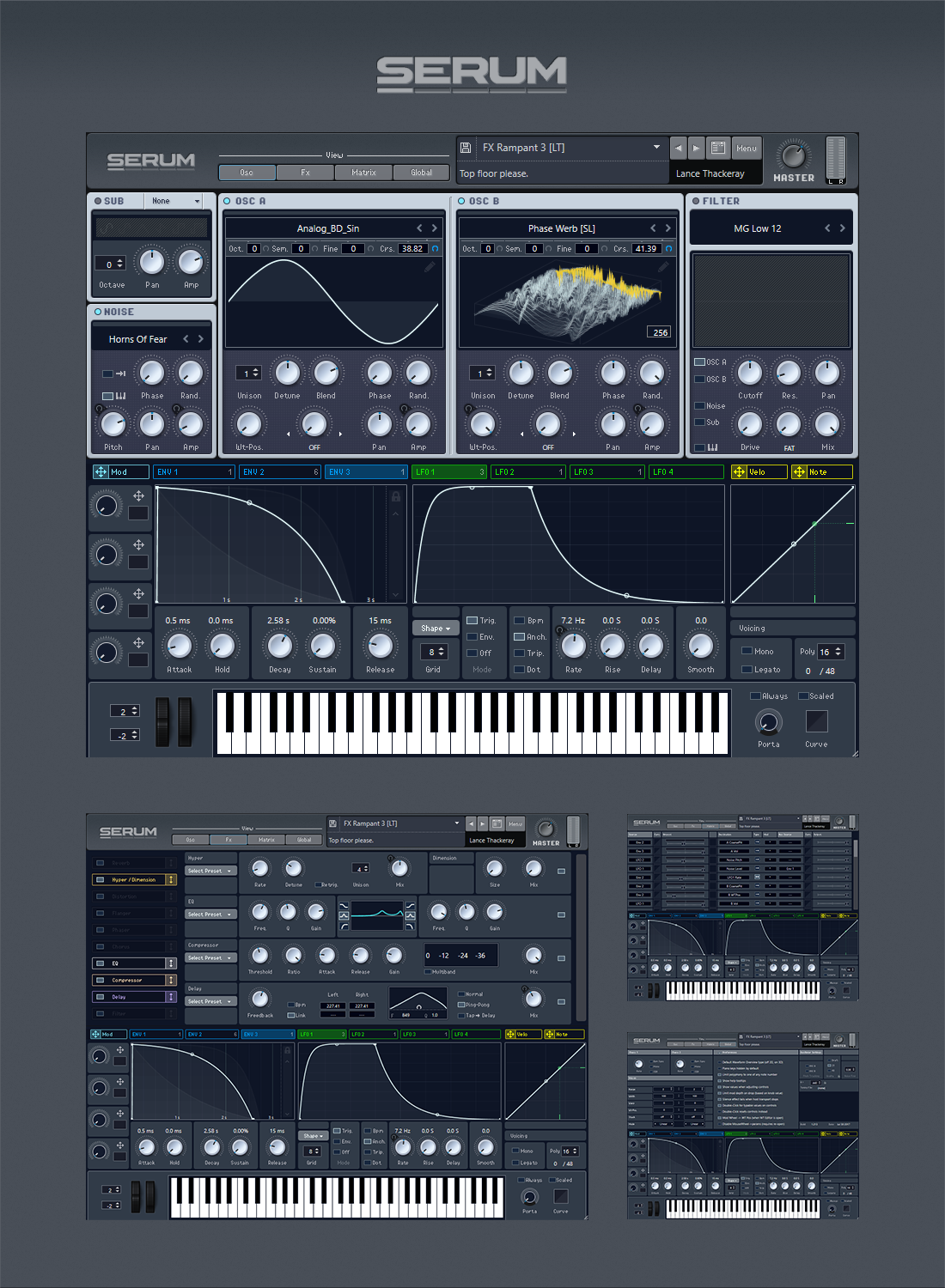The width and height of the screenshot is (945, 1288).
Task: Select previous wavetable arrow next to Phase Werb [SL]
Action: (653, 228)
